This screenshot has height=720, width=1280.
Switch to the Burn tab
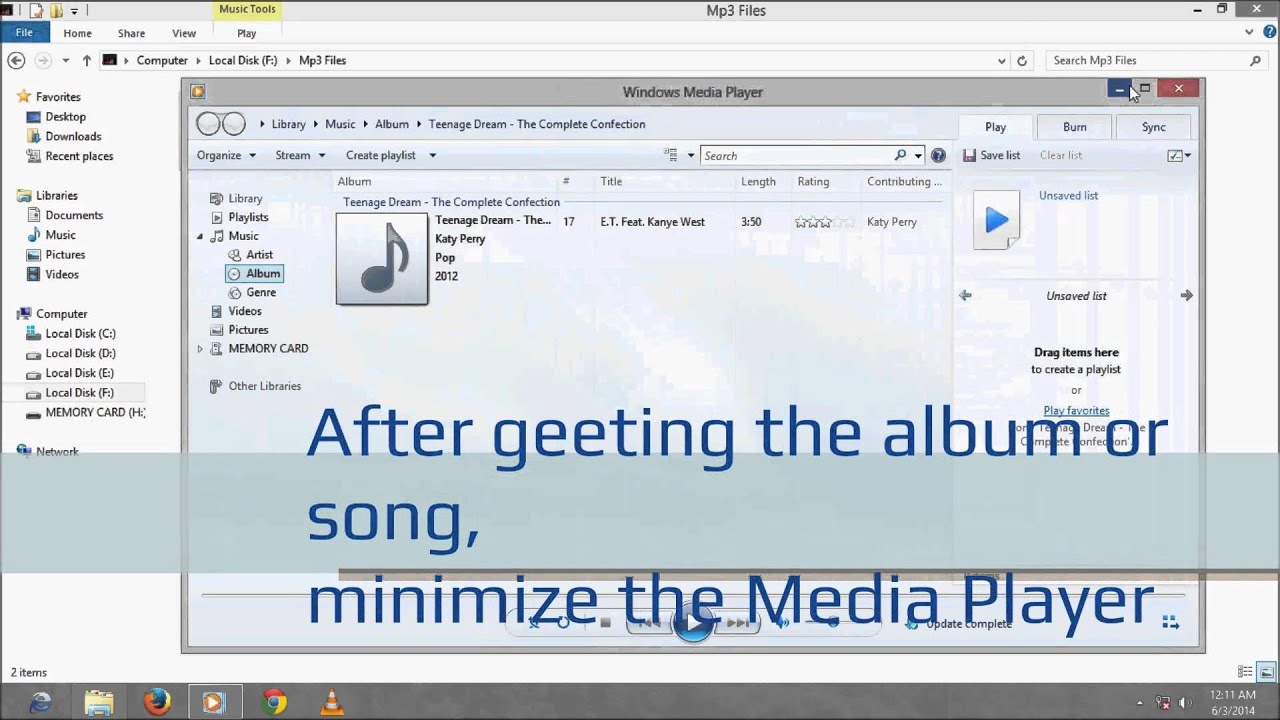[x=1074, y=127]
